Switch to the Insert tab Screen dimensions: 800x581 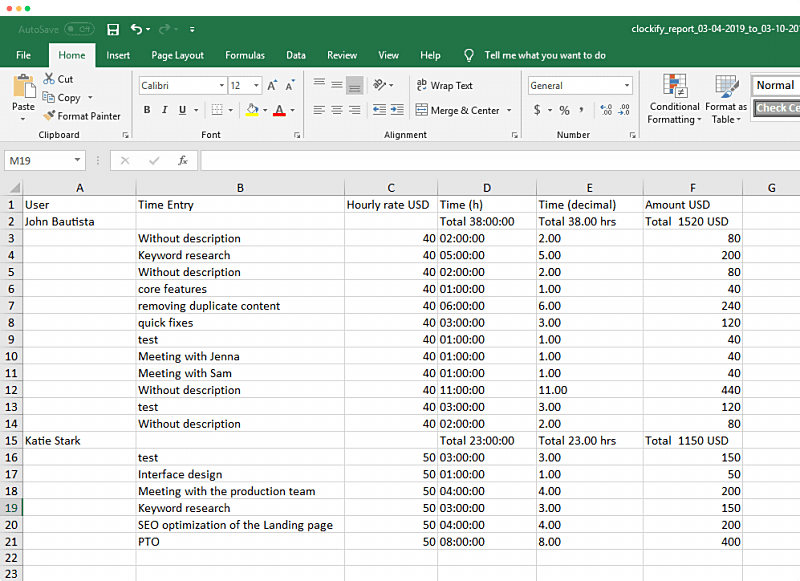118,55
